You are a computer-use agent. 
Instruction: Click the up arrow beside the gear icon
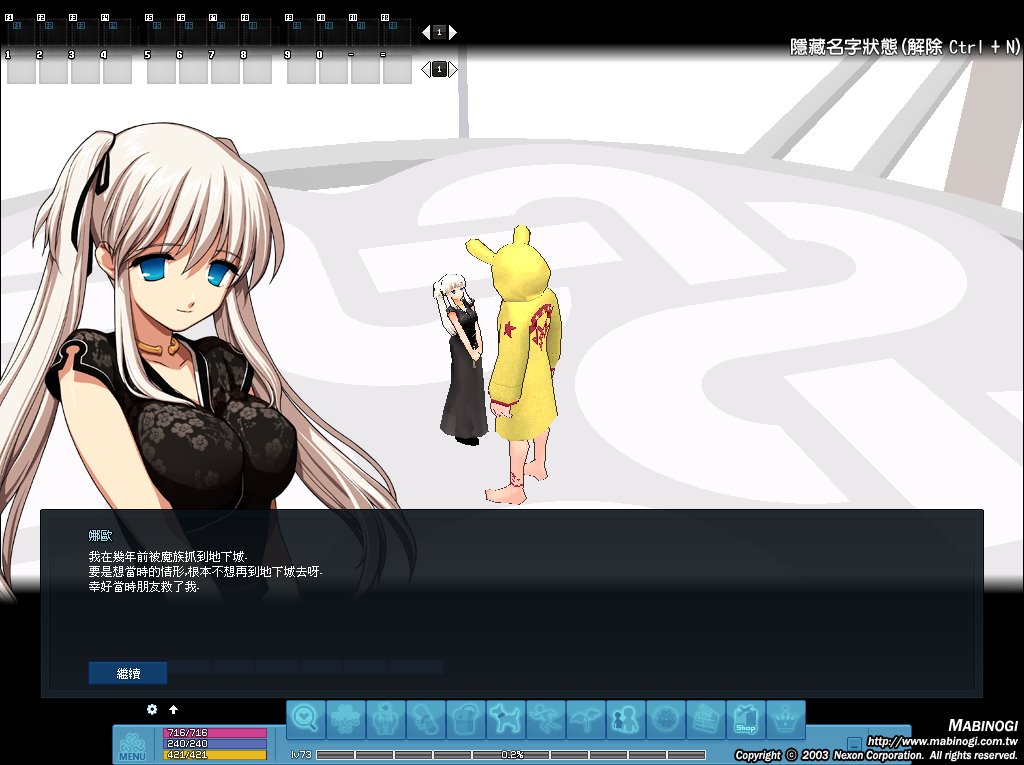(x=173, y=709)
